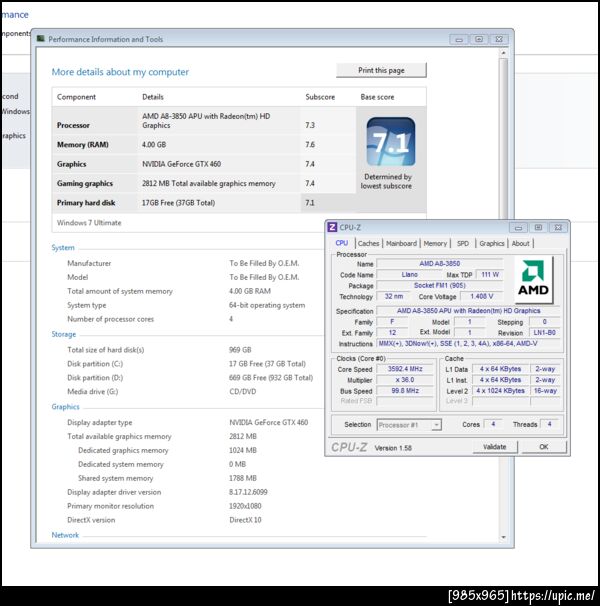Click the Level 2 cache value 4 x 1024 KBytes
This screenshot has height=606, width=600.
click(x=501, y=391)
